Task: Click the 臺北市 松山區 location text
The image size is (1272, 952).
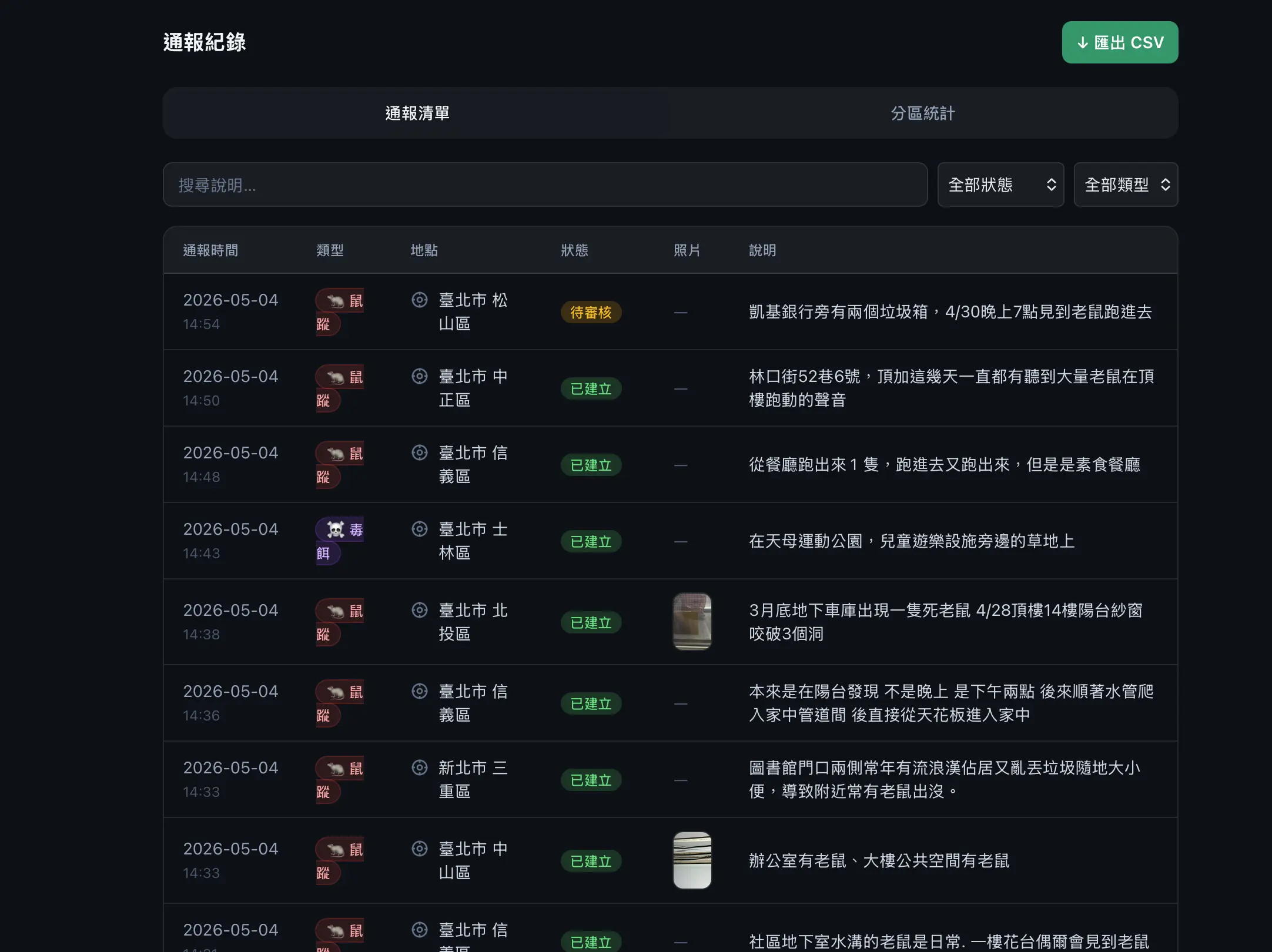Action: pos(473,311)
